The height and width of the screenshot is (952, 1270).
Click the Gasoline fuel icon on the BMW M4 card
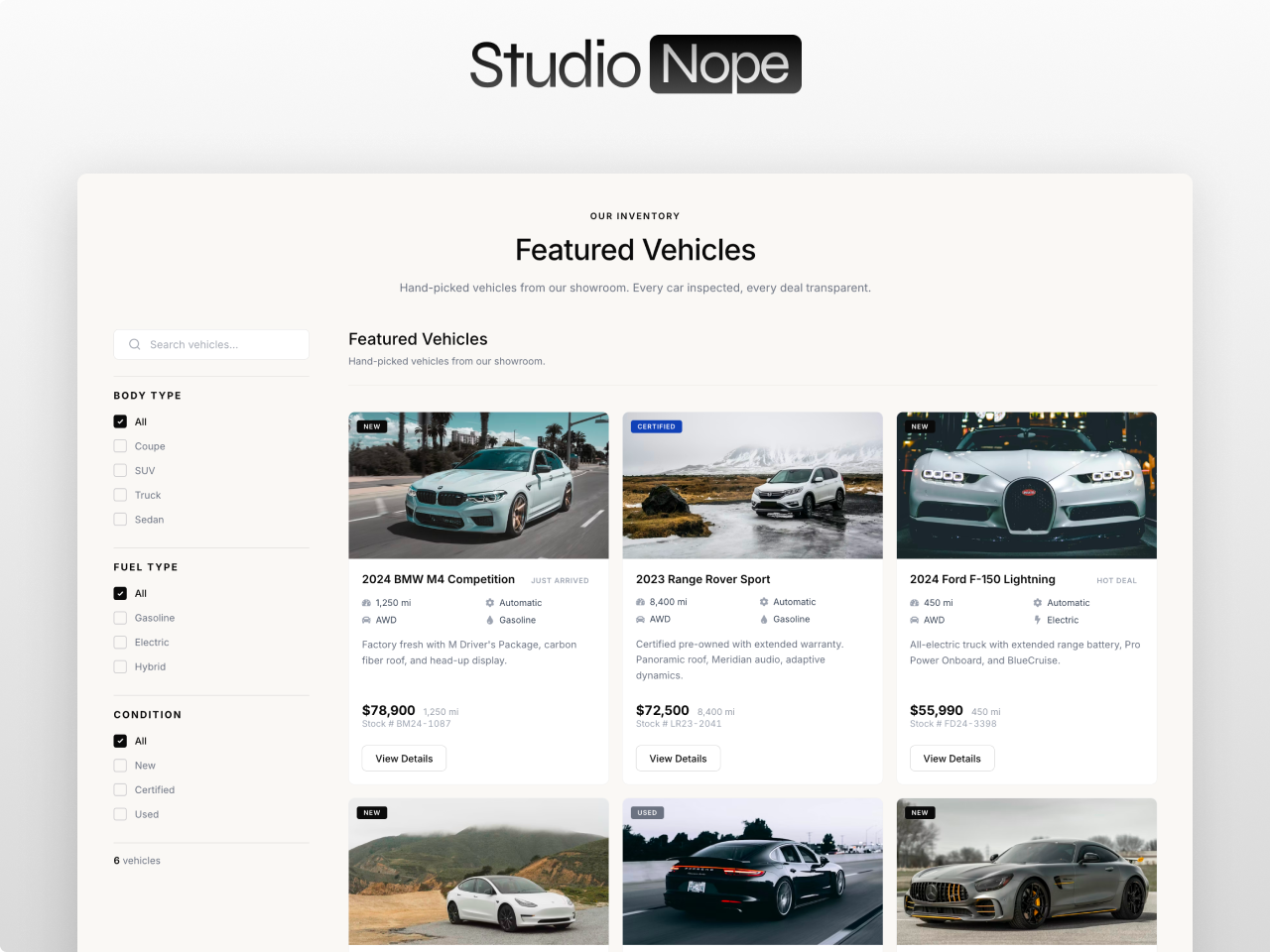pyautogui.click(x=488, y=620)
